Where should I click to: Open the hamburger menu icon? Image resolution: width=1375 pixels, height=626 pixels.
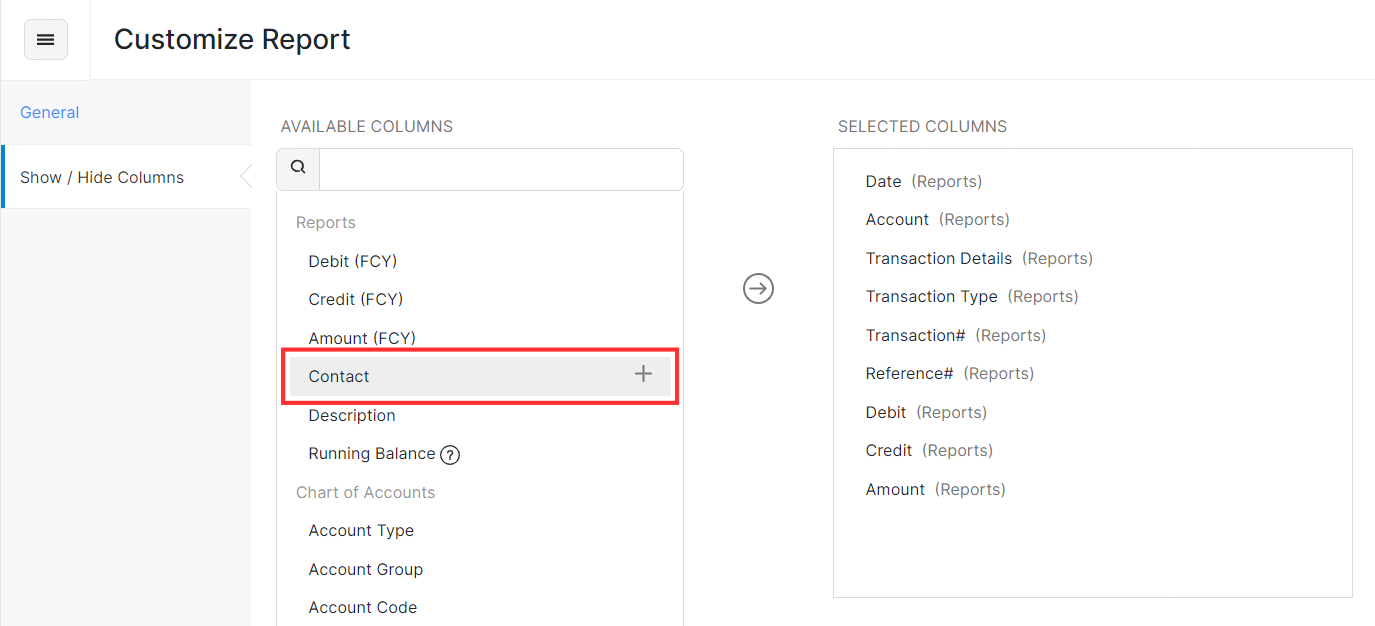tap(45, 39)
